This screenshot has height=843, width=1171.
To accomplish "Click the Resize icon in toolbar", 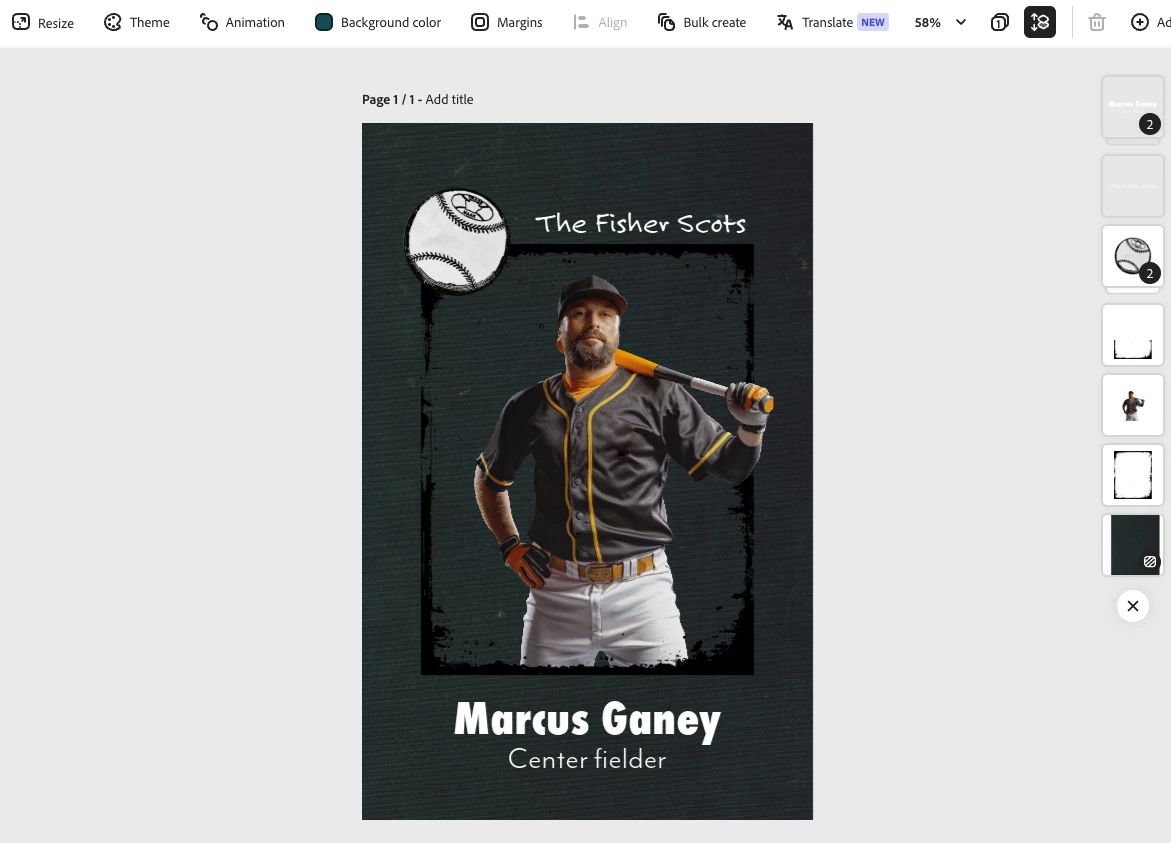I will click(21, 22).
